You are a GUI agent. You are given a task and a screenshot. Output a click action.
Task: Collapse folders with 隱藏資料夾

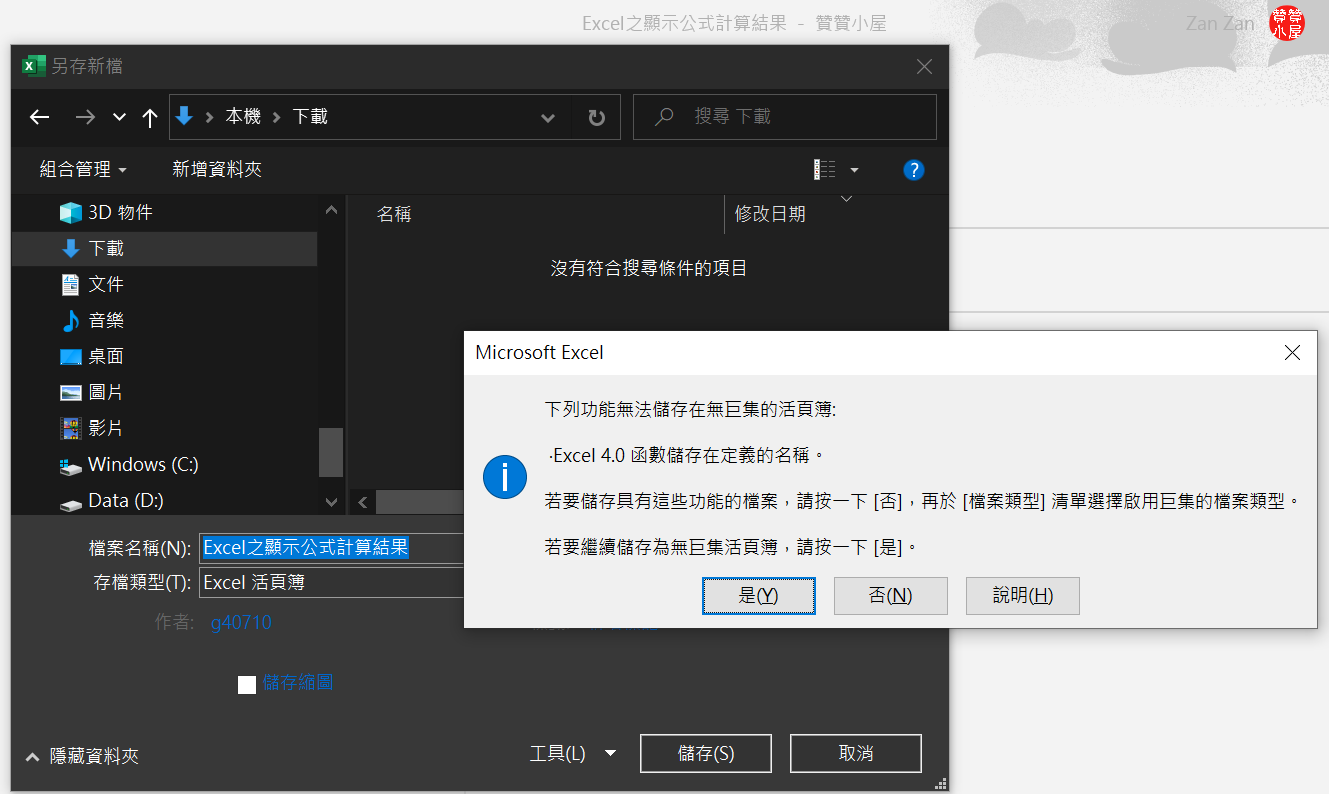tap(82, 757)
